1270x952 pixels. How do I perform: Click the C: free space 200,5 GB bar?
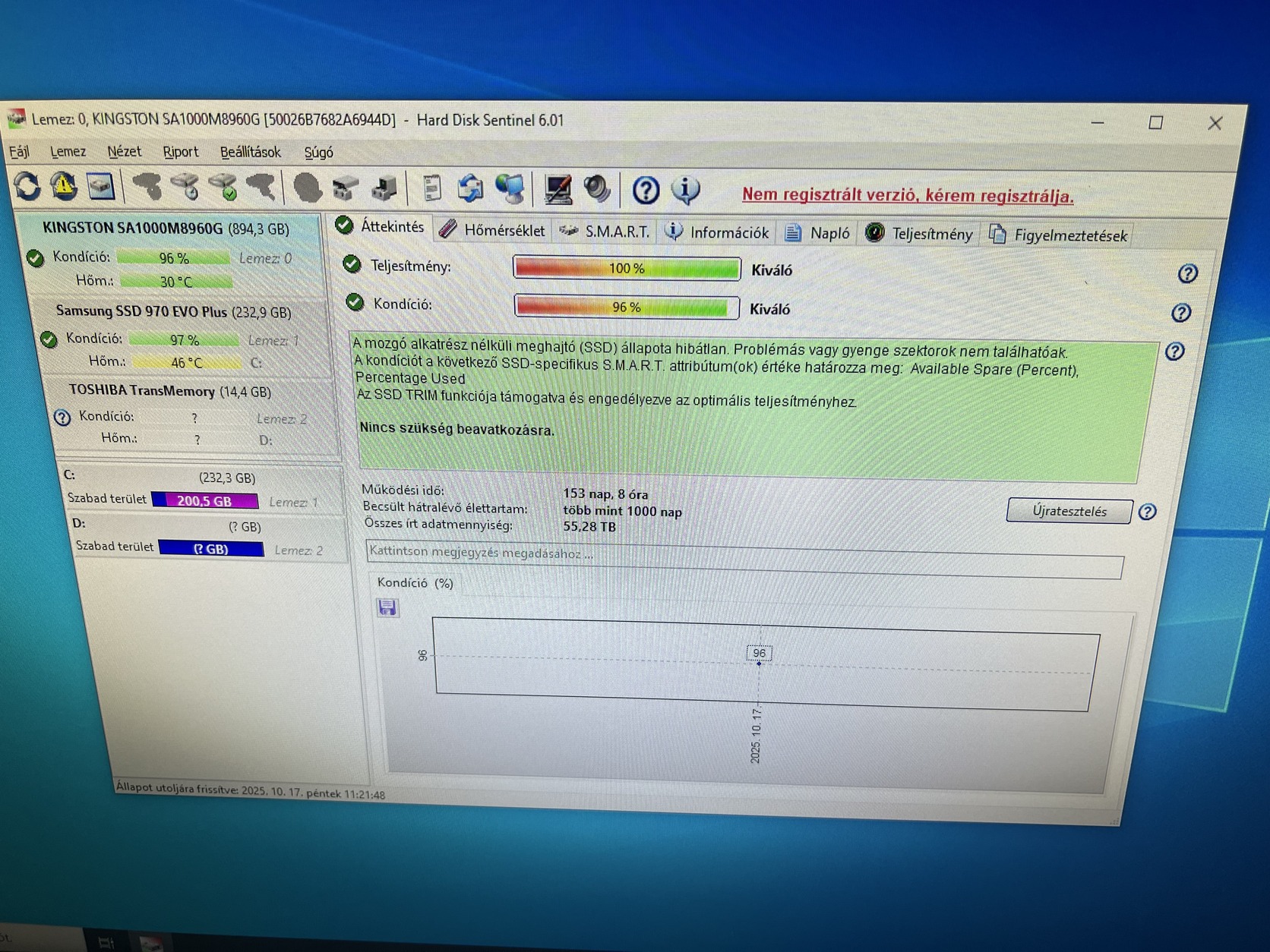[x=205, y=501]
